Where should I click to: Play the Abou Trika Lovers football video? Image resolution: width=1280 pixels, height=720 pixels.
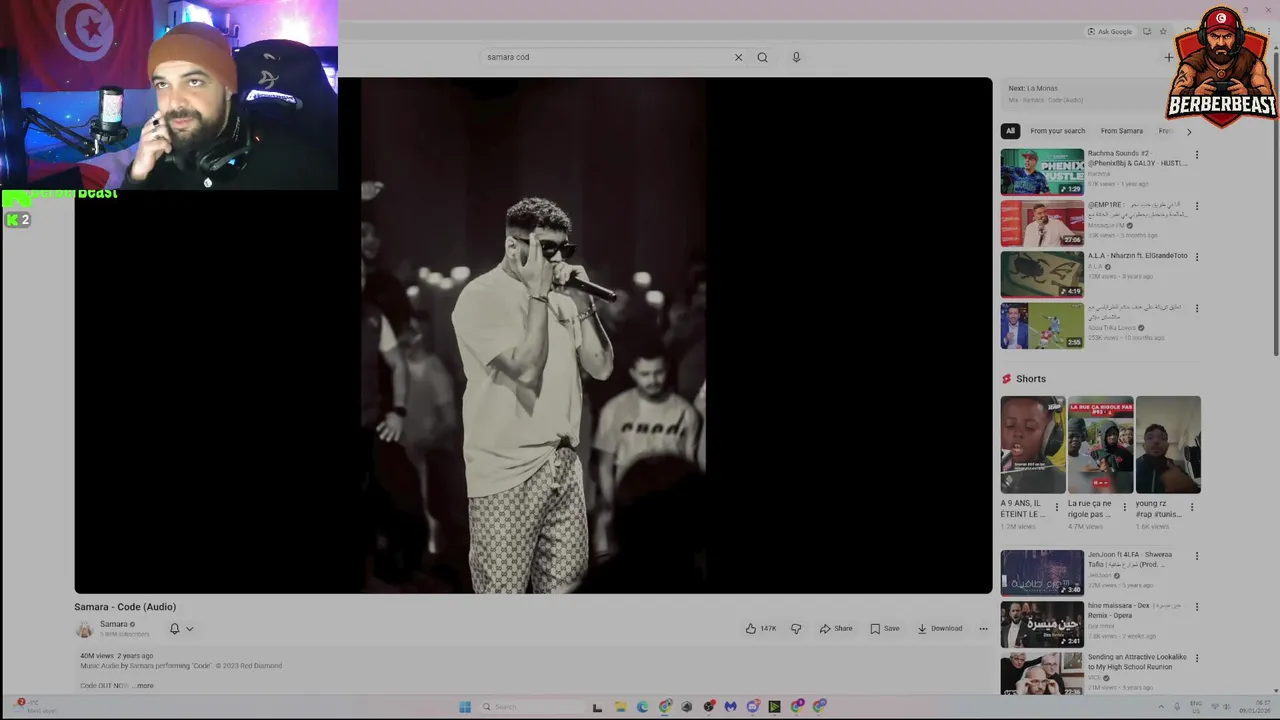point(1042,325)
